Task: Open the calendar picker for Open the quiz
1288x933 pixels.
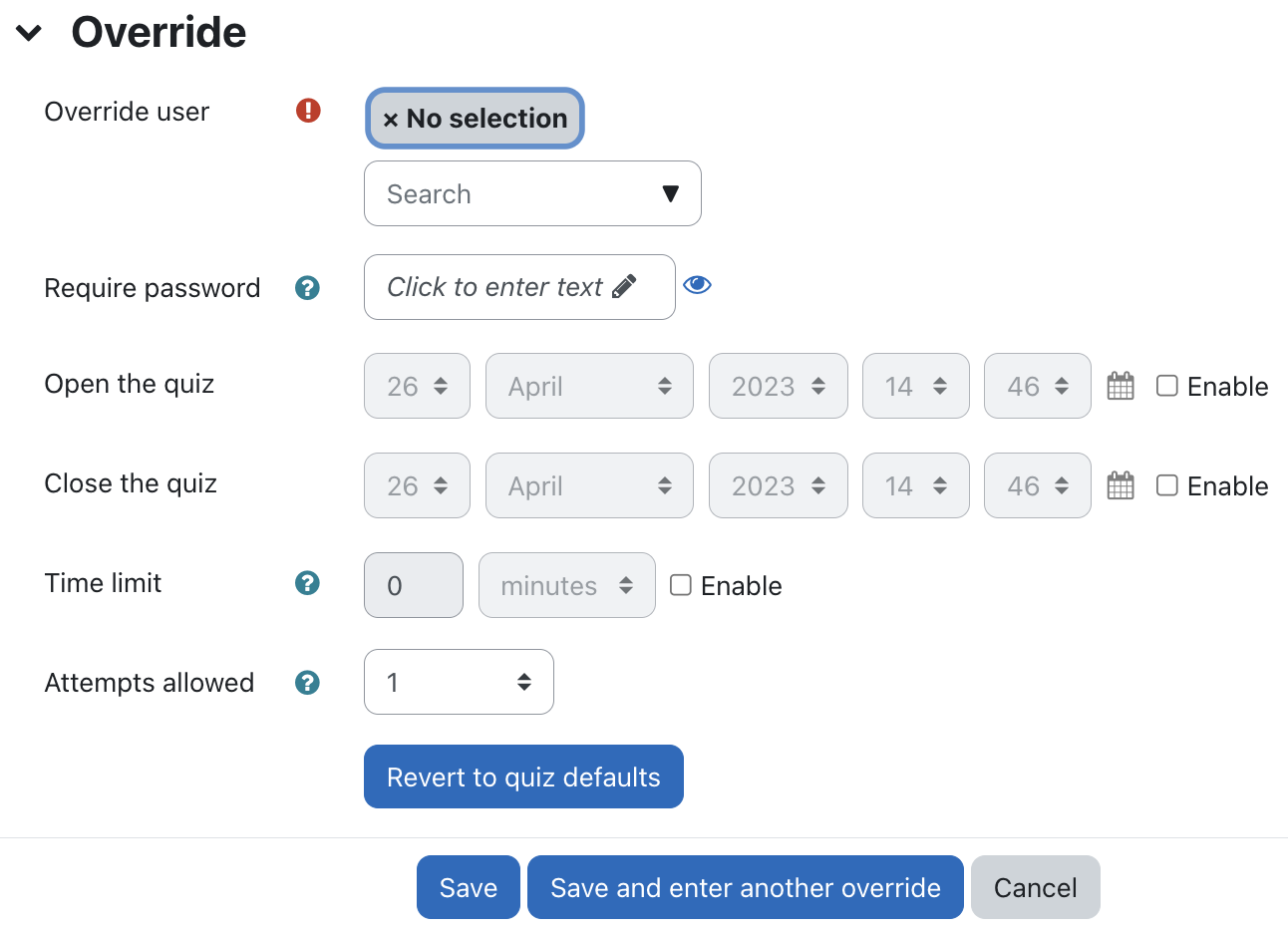Action: (1121, 386)
